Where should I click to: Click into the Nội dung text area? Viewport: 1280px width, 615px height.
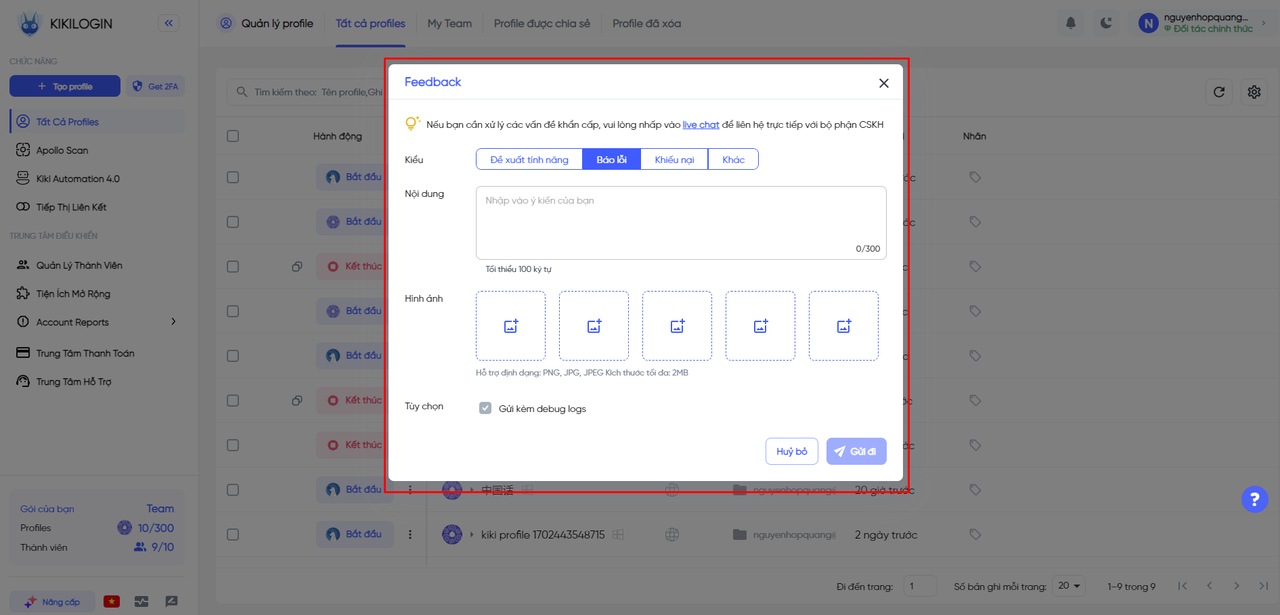click(x=680, y=222)
